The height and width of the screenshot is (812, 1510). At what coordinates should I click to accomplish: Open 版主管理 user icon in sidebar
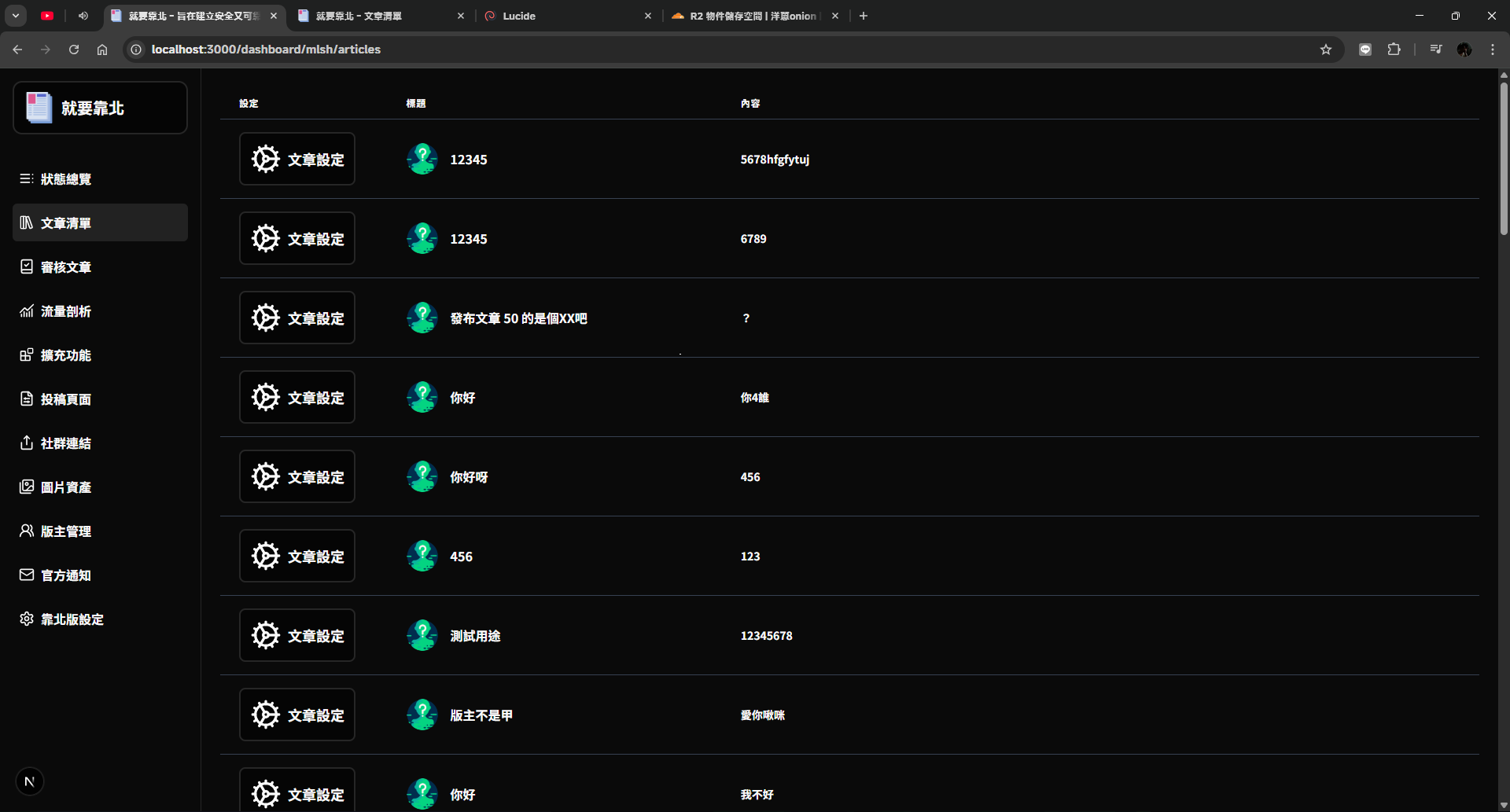click(27, 531)
